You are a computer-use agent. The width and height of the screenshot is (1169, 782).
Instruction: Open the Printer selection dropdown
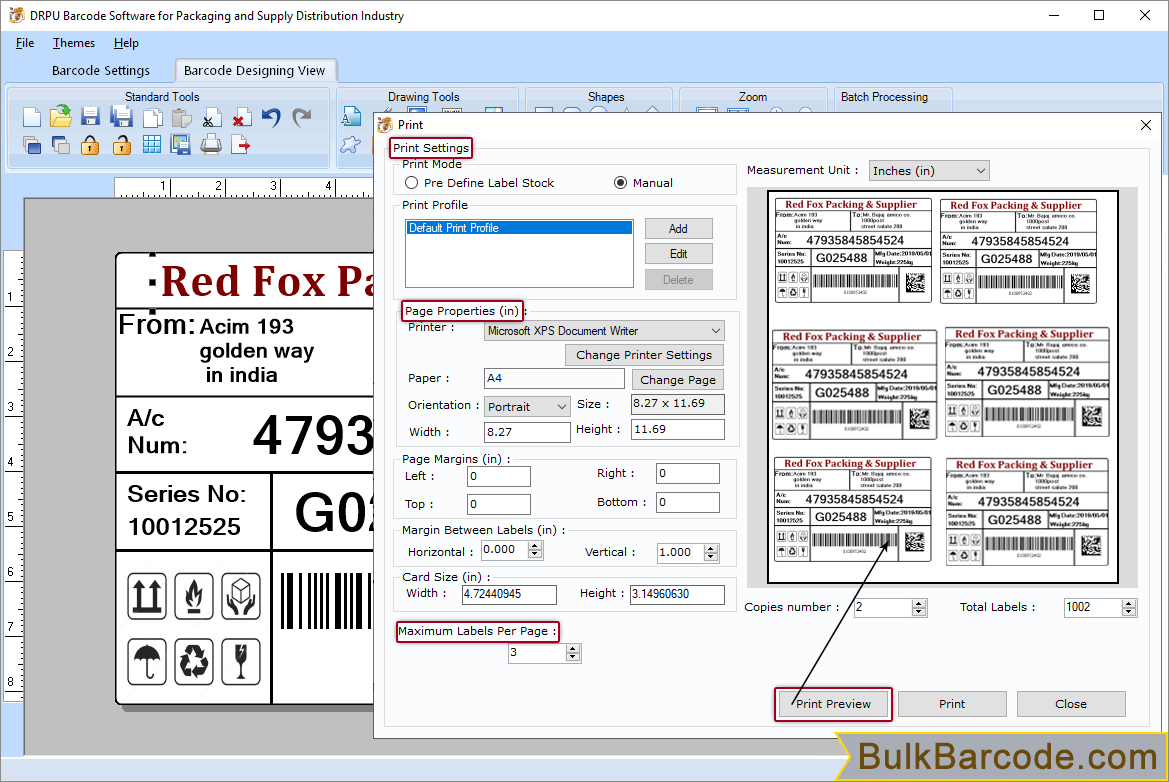tap(604, 330)
